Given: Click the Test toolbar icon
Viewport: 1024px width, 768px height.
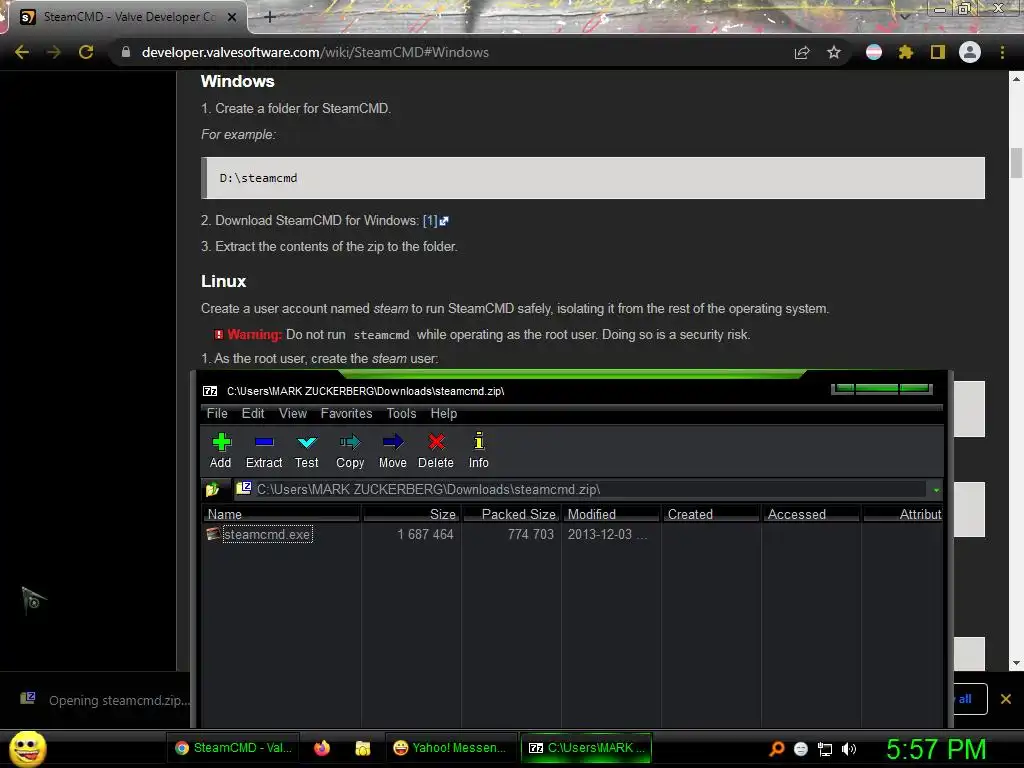Looking at the screenshot, I should (306, 451).
